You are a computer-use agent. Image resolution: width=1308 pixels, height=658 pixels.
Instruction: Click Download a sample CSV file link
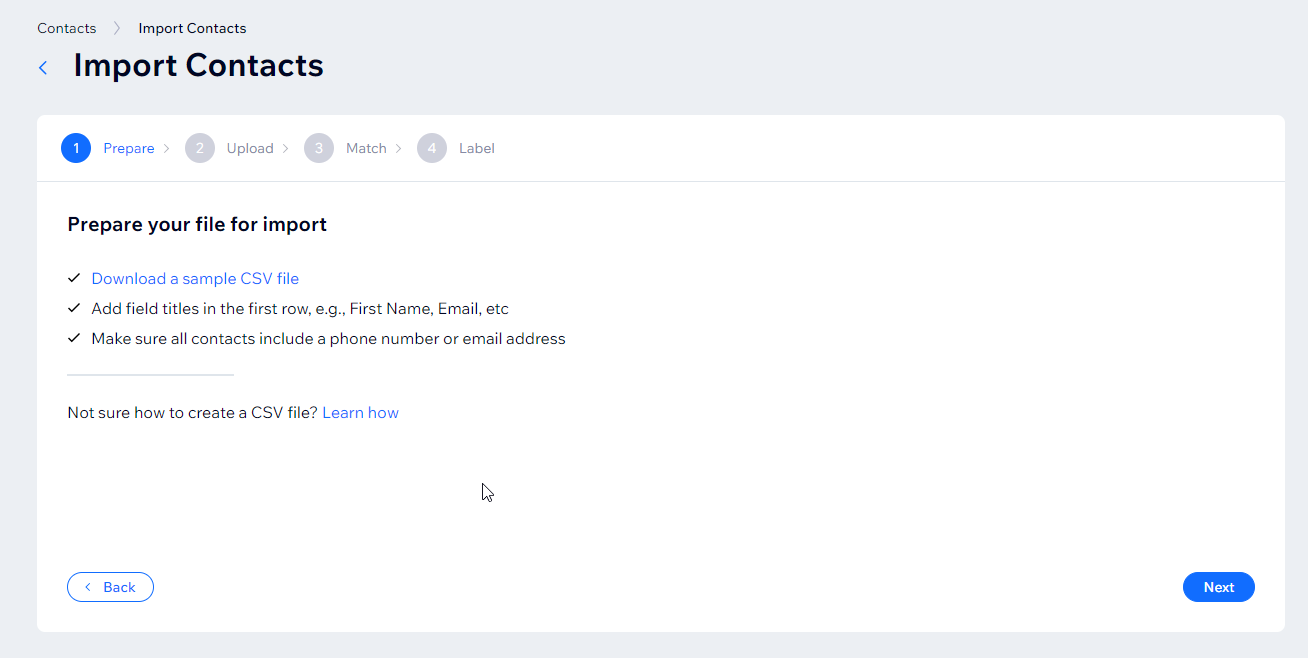click(195, 279)
